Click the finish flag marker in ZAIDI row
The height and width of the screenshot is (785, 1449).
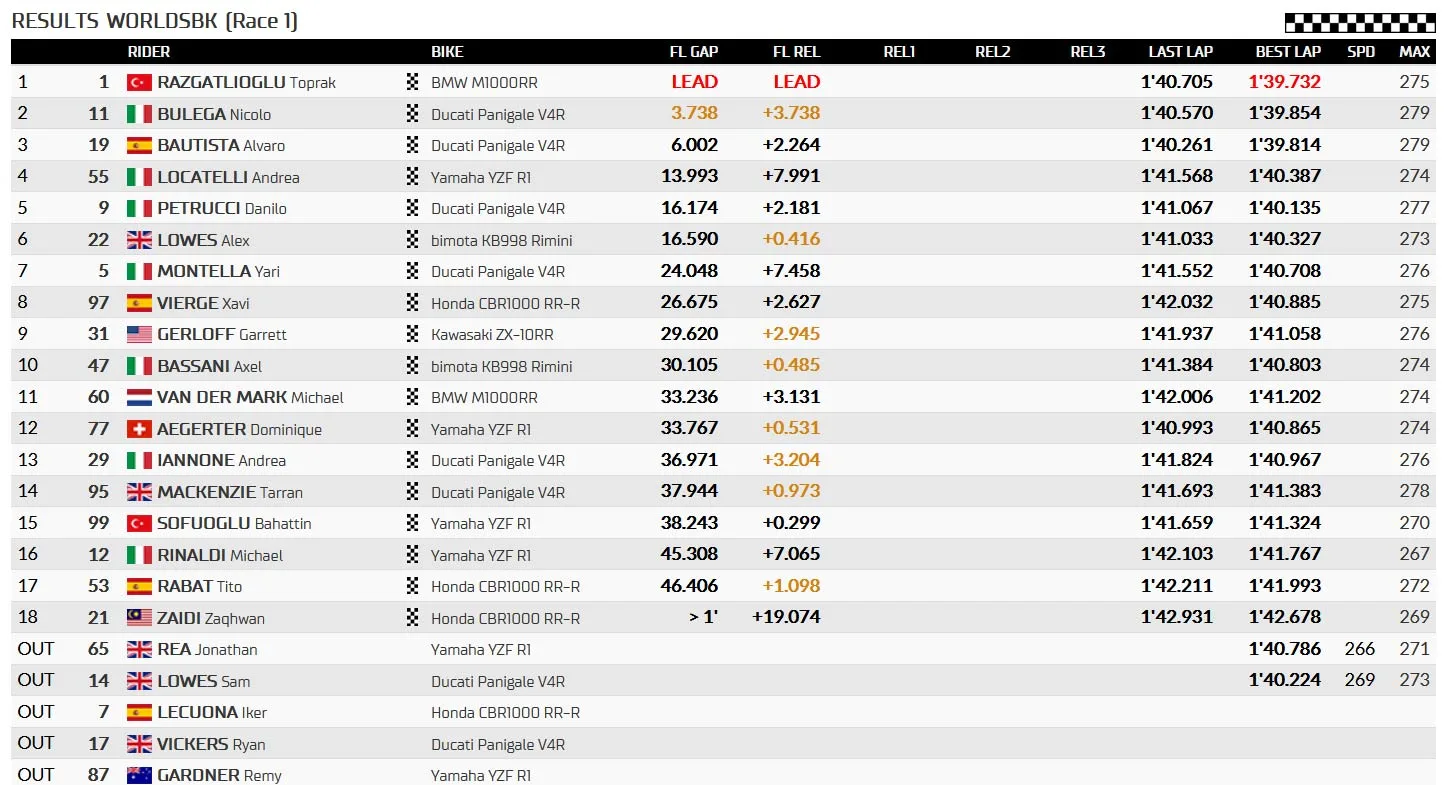point(412,618)
